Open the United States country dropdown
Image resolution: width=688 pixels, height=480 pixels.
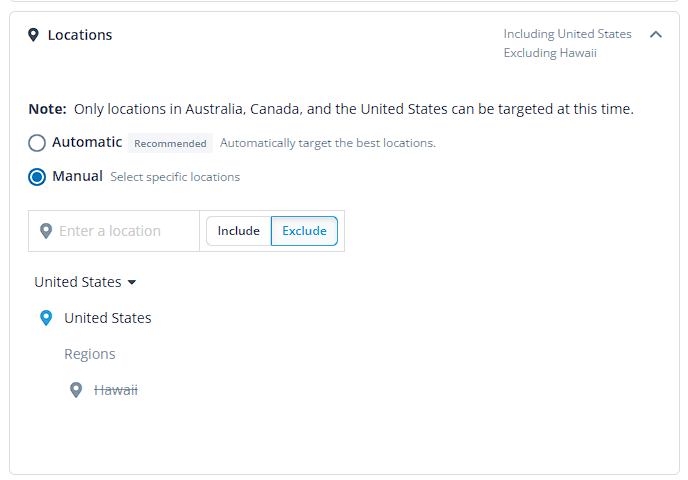coord(86,282)
